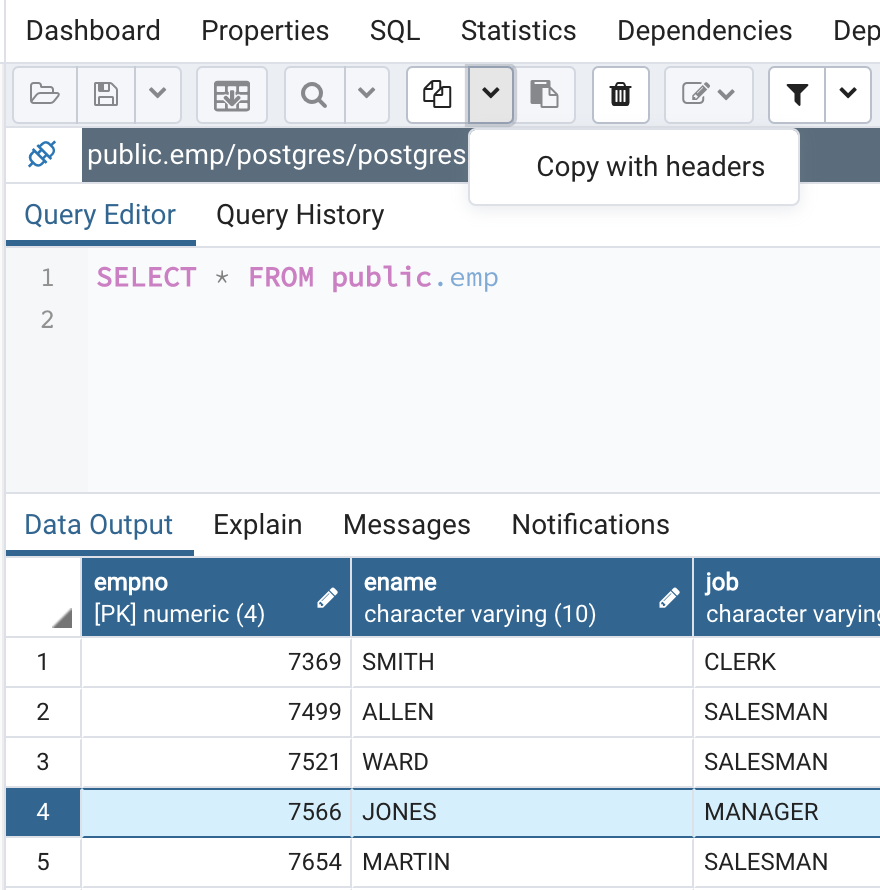Switch to the Query History tab
880x890 pixels.
point(300,215)
